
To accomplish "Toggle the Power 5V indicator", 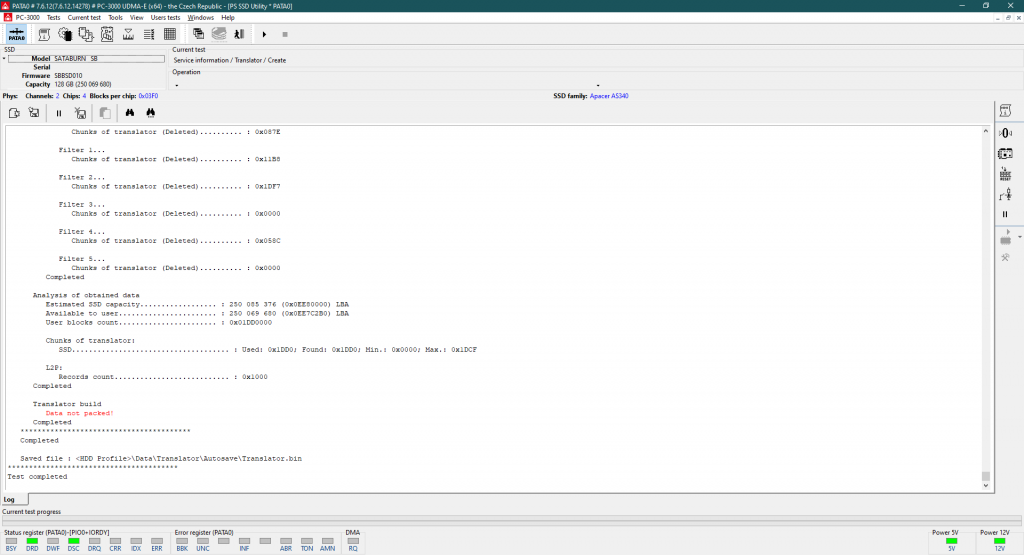I will tap(951, 541).
